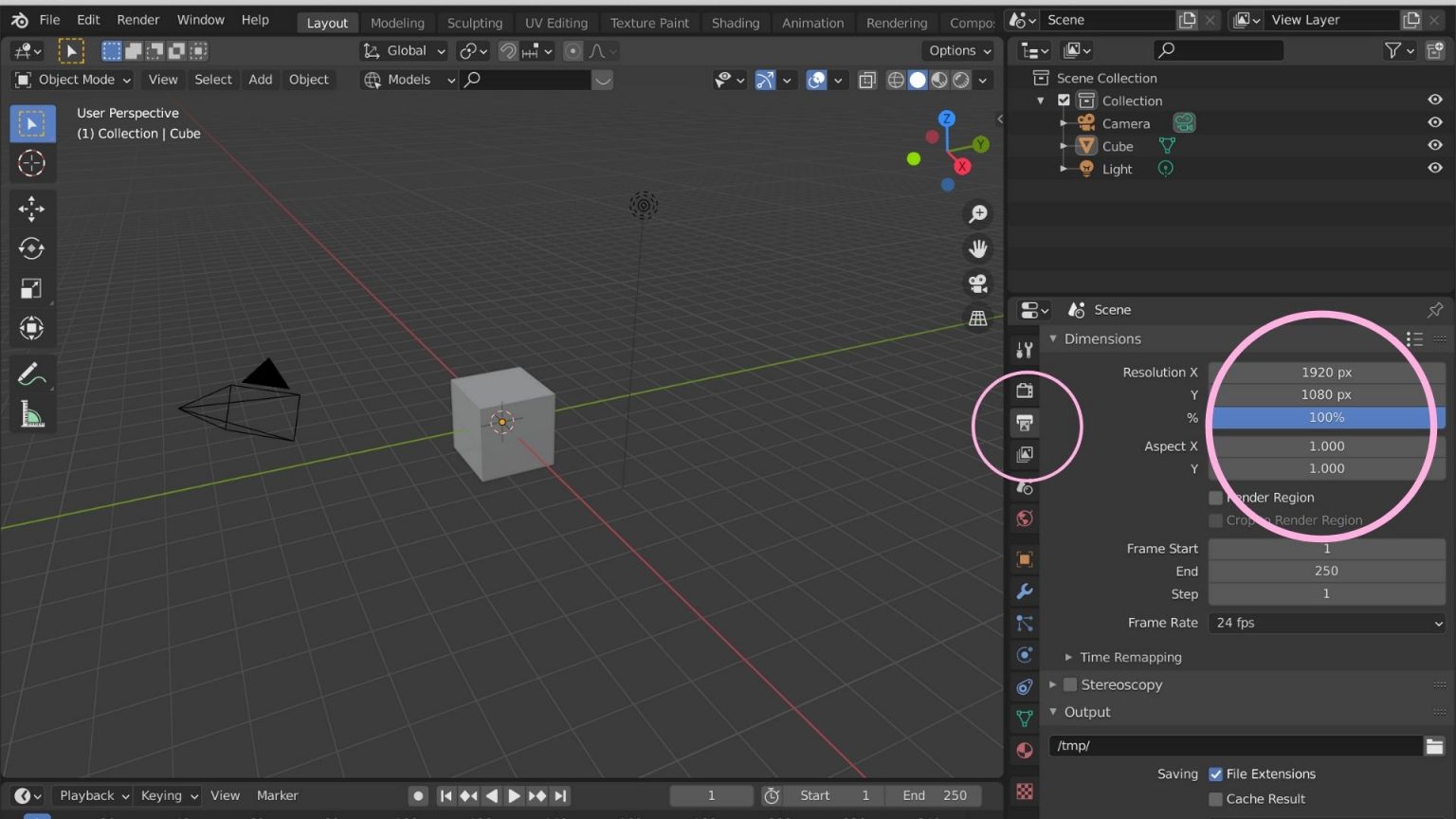Open the Render menu in the top bar
The width and height of the screenshot is (1456, 819).
click(x=137, y=19)
